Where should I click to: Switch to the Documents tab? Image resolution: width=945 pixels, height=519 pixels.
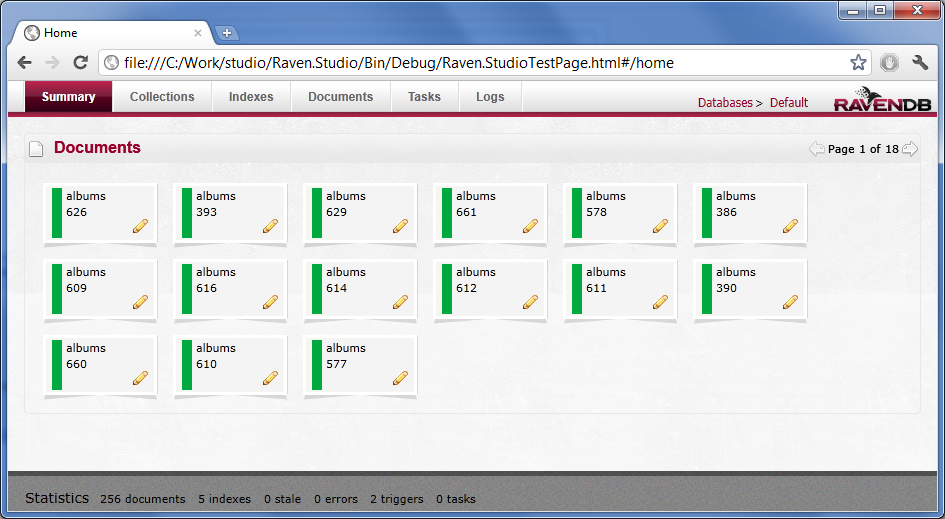(x=341, y=97)
